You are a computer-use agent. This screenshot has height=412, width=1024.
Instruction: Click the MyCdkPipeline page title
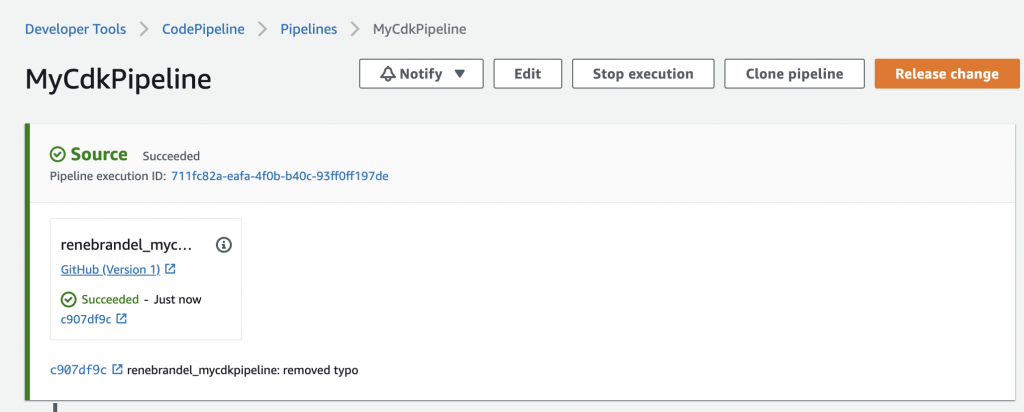(x=118, y=79)
